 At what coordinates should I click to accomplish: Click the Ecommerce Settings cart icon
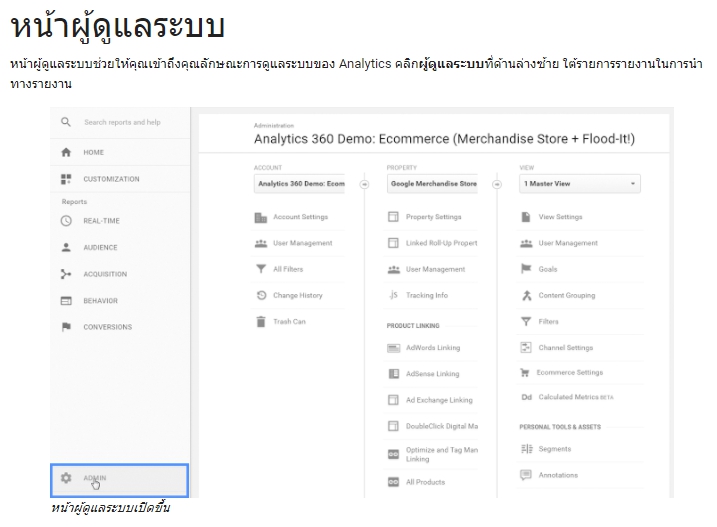pos(524,372)
